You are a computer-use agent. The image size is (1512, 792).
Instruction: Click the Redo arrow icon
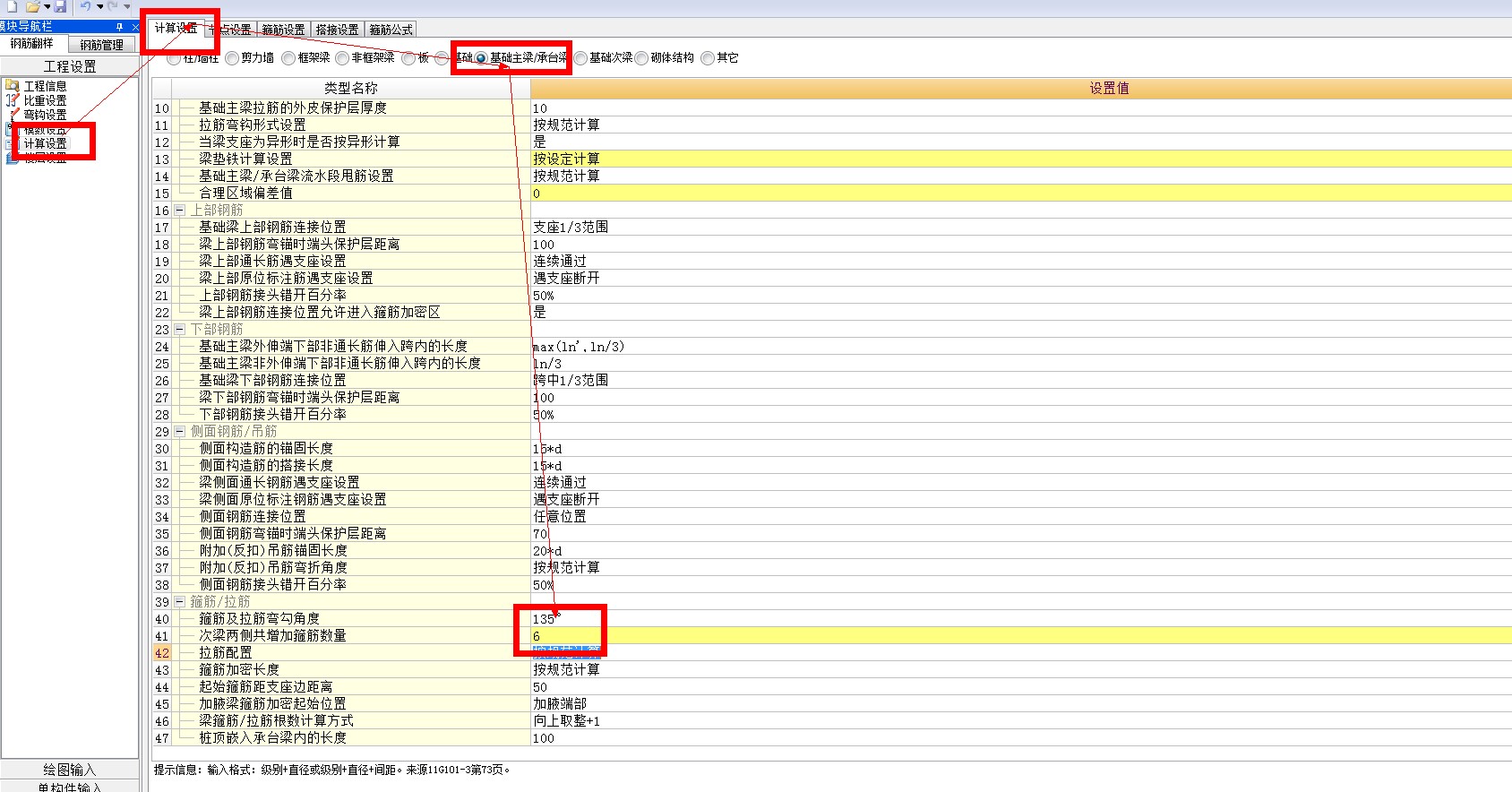click(x=113, y=6)
